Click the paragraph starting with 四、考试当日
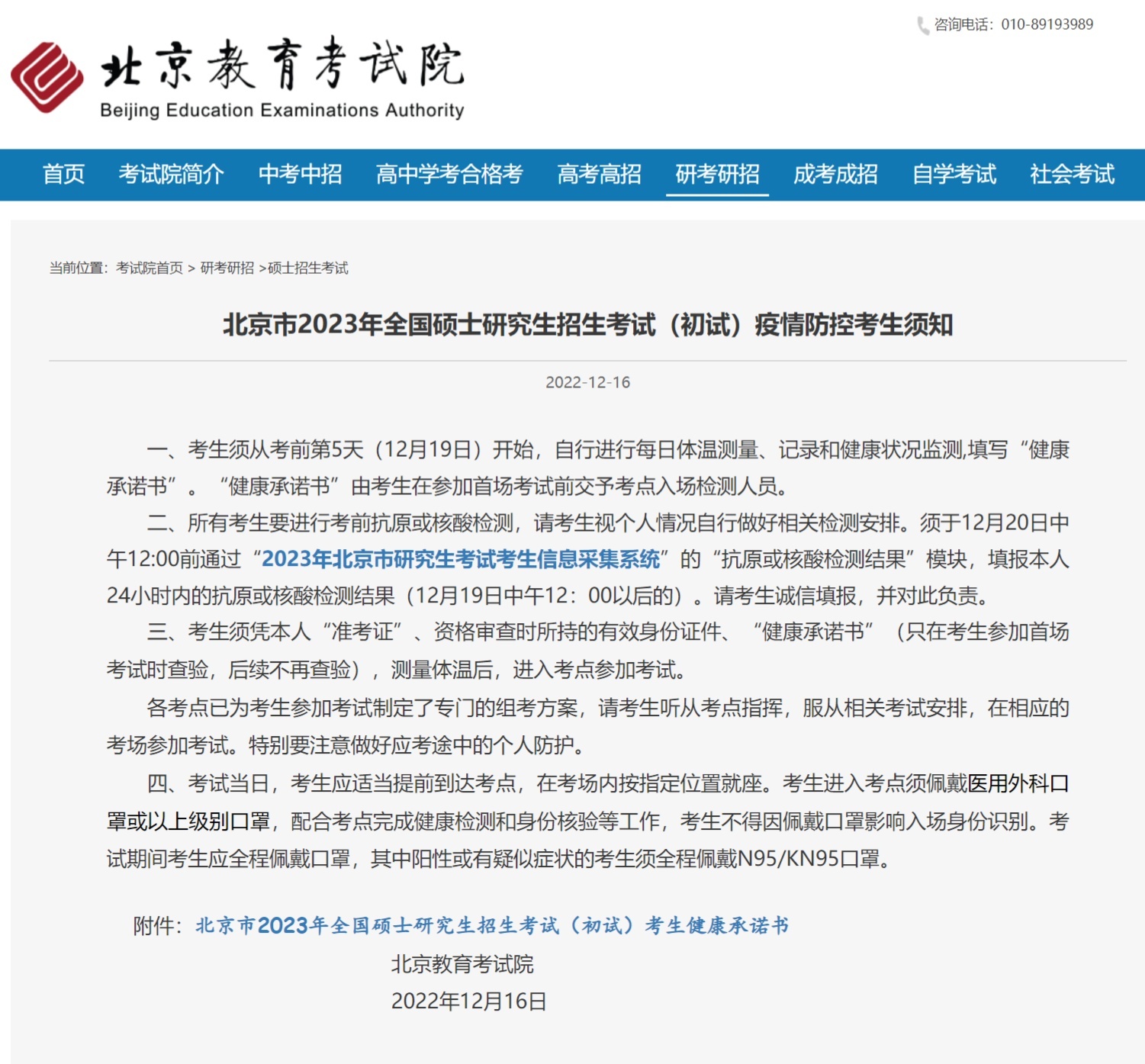 (587, 821)
